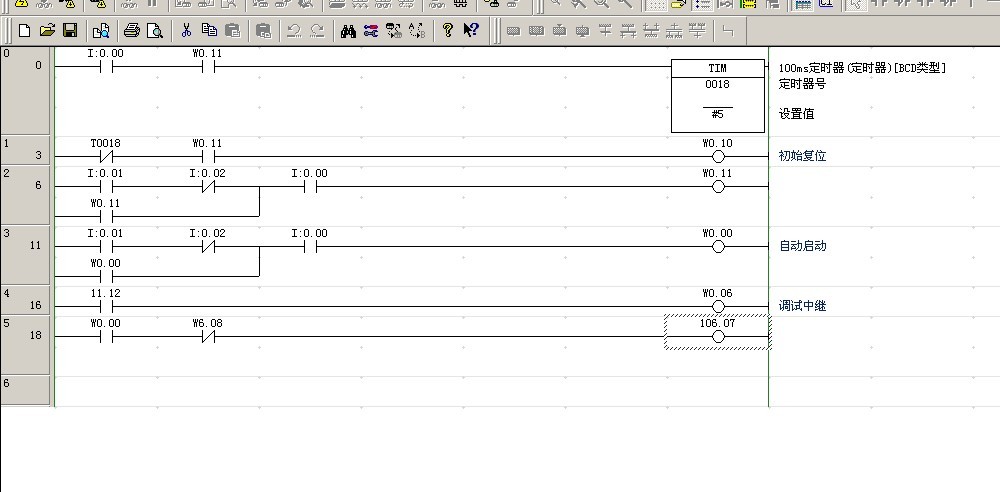Save the project with the floppy disk icon
Viewport: 1000px width, 492px height.
(69, 31)
